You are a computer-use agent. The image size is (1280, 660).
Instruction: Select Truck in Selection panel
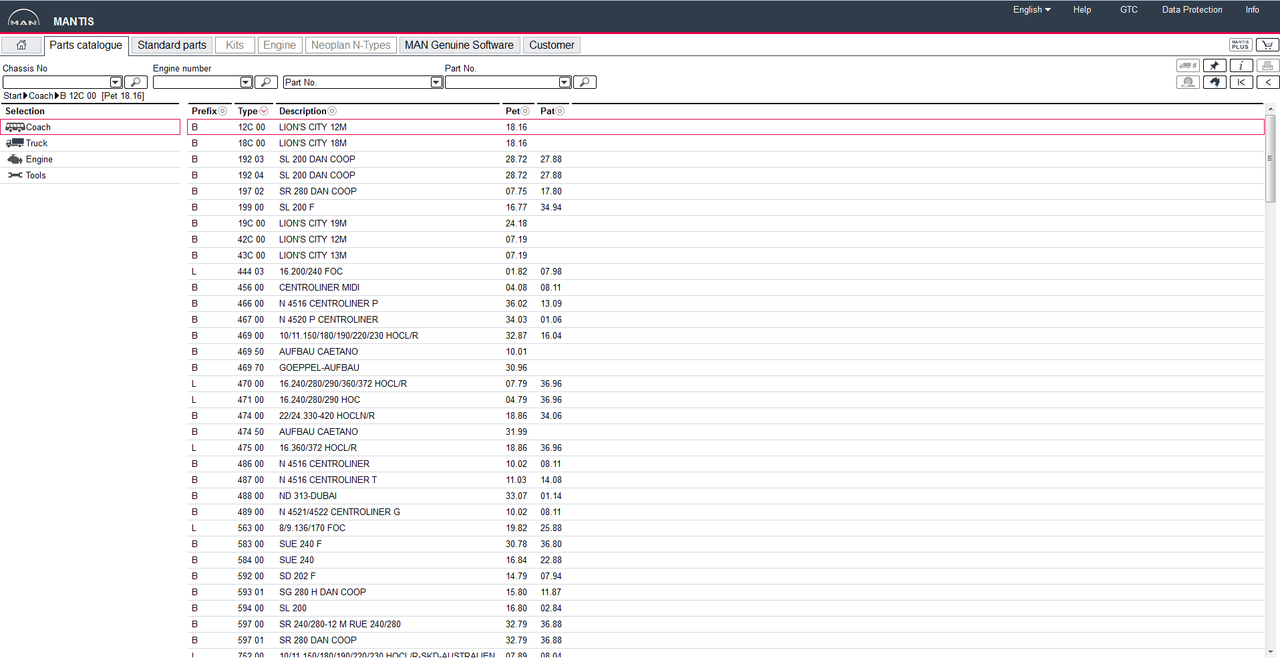(x=91, y=143)
